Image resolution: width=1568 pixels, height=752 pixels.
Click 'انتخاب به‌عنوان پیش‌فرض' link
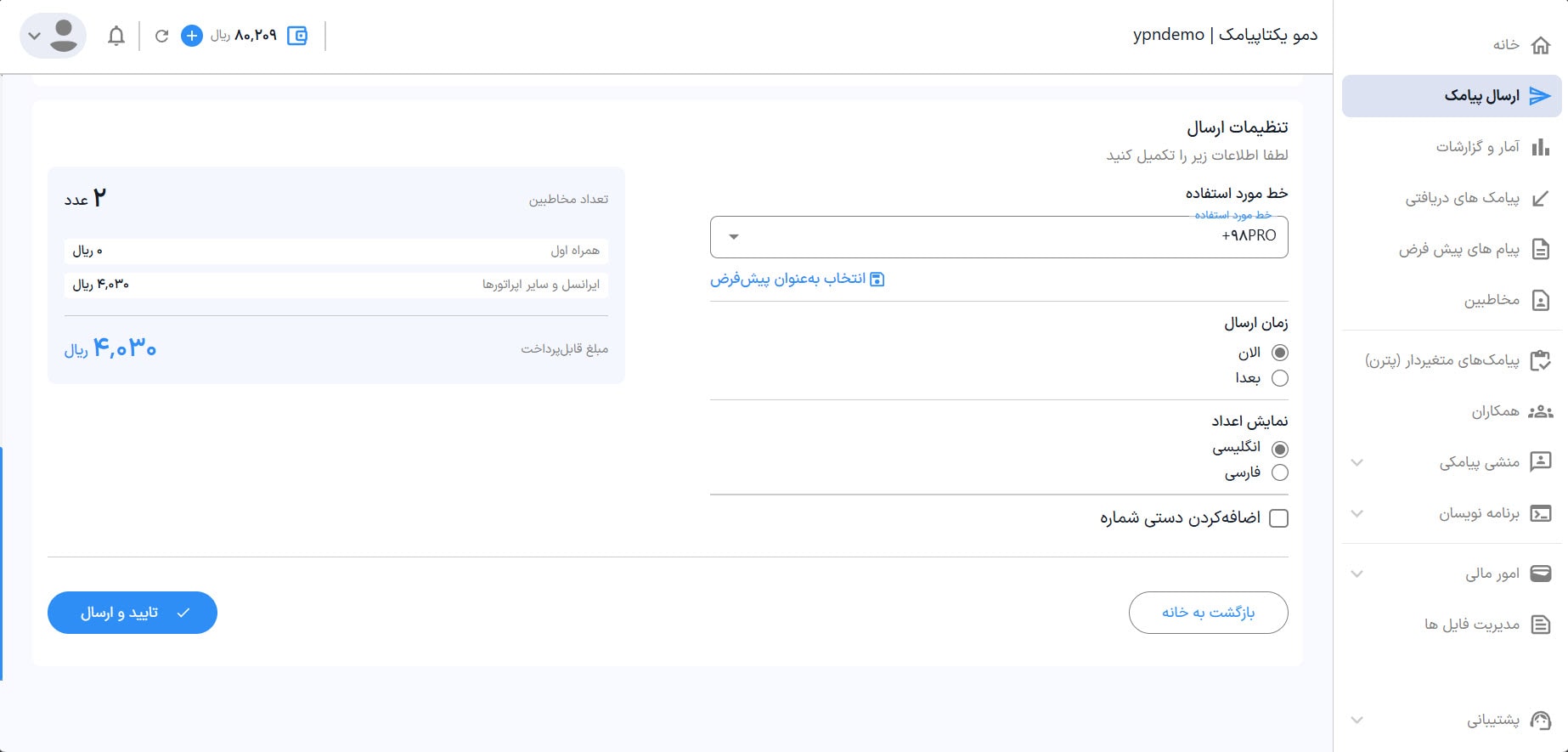[x=797, y=279]
